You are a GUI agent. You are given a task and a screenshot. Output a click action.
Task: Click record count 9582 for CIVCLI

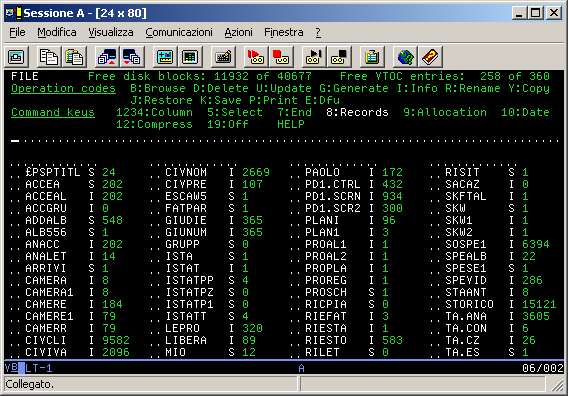[116, 340]
